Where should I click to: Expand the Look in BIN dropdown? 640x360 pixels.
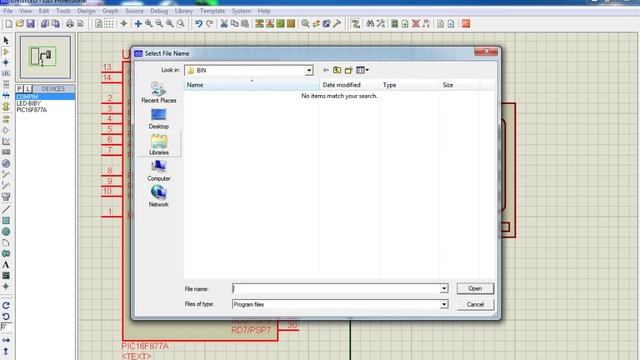pyautogui.click(x=309, y=71)
